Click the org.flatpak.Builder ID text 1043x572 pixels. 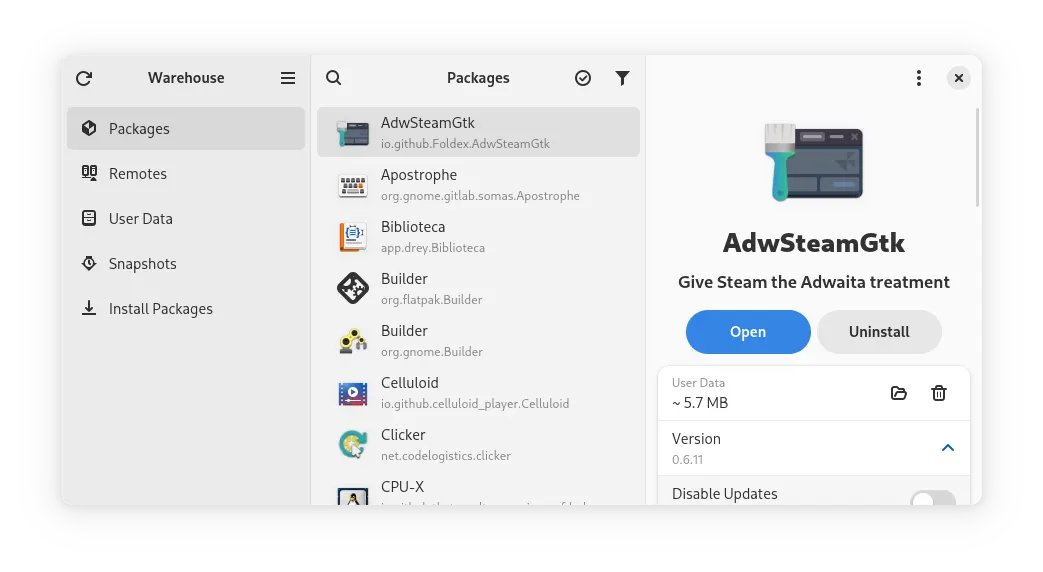tap(432, 299)
